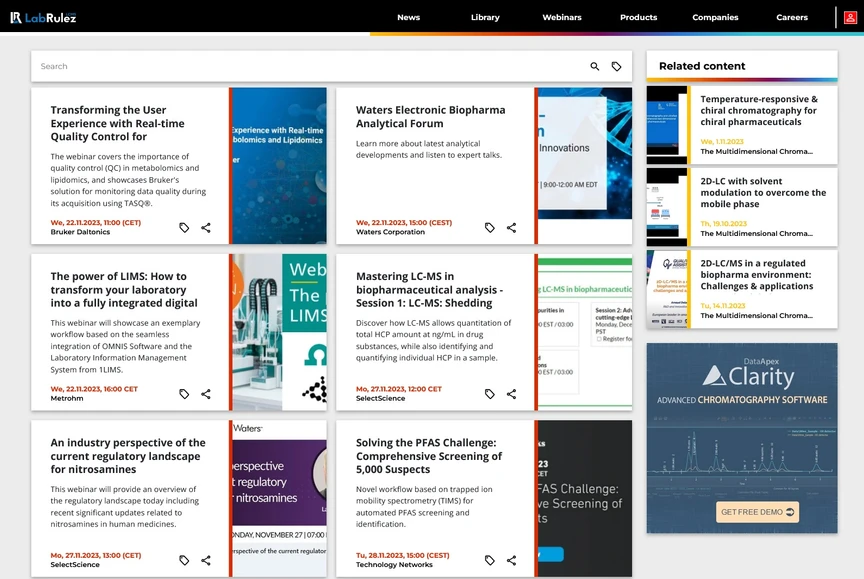The image size is (864, 579).
Task: Share the Metrohm LIMS webinar
Action: pos(206,394)
